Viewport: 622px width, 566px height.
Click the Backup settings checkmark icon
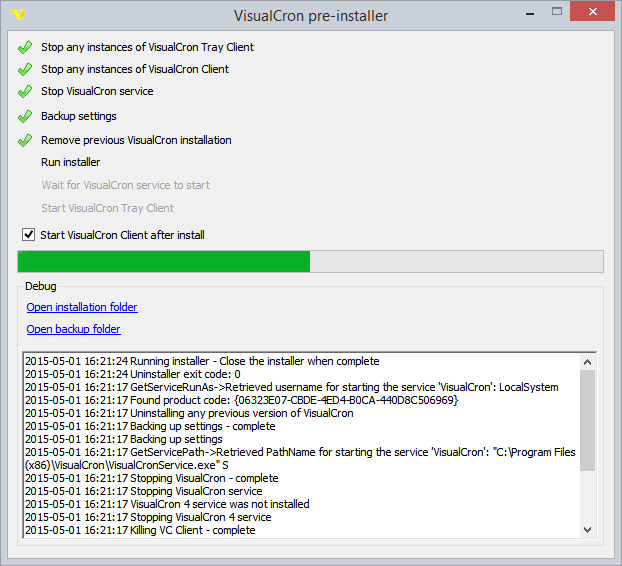coord(25,117)
